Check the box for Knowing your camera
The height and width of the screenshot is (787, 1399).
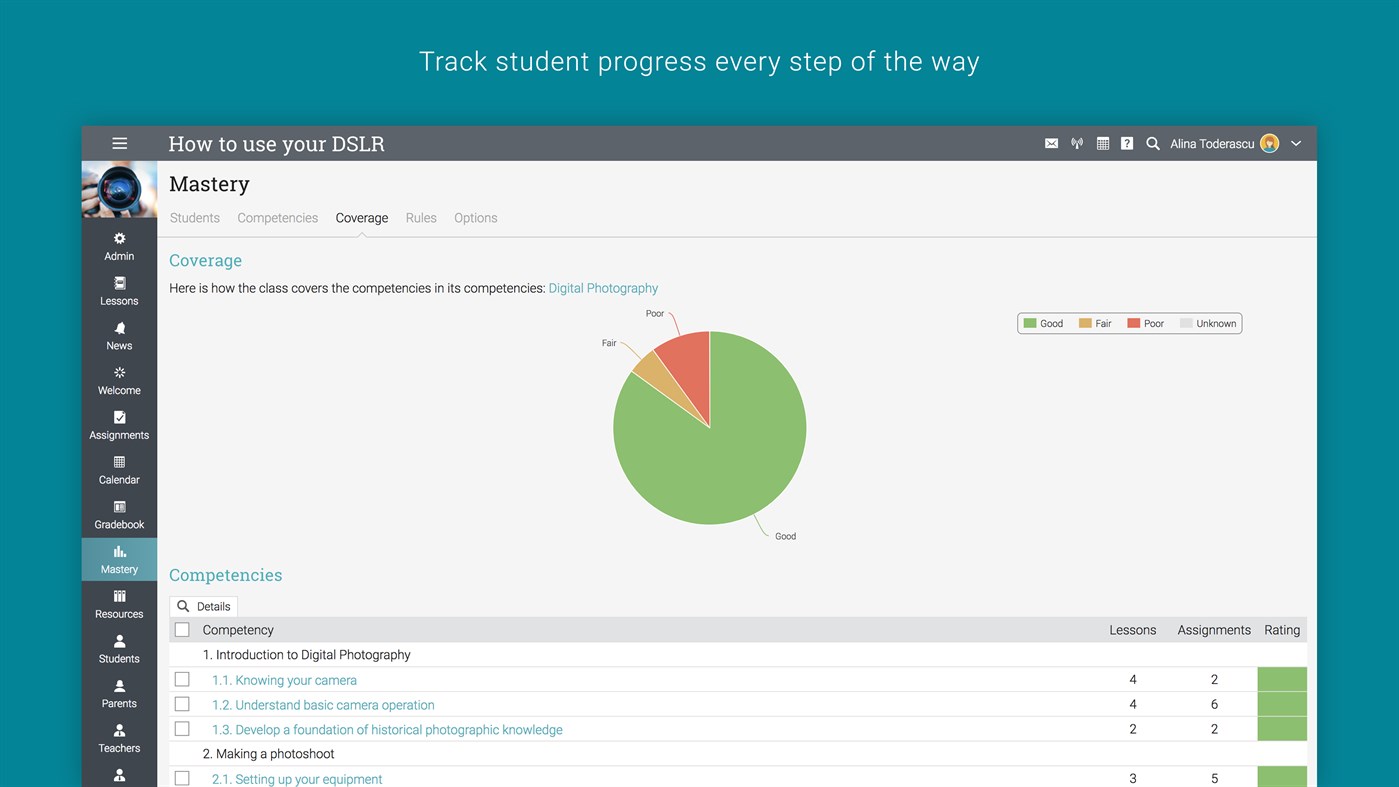[x=182, y=679]
